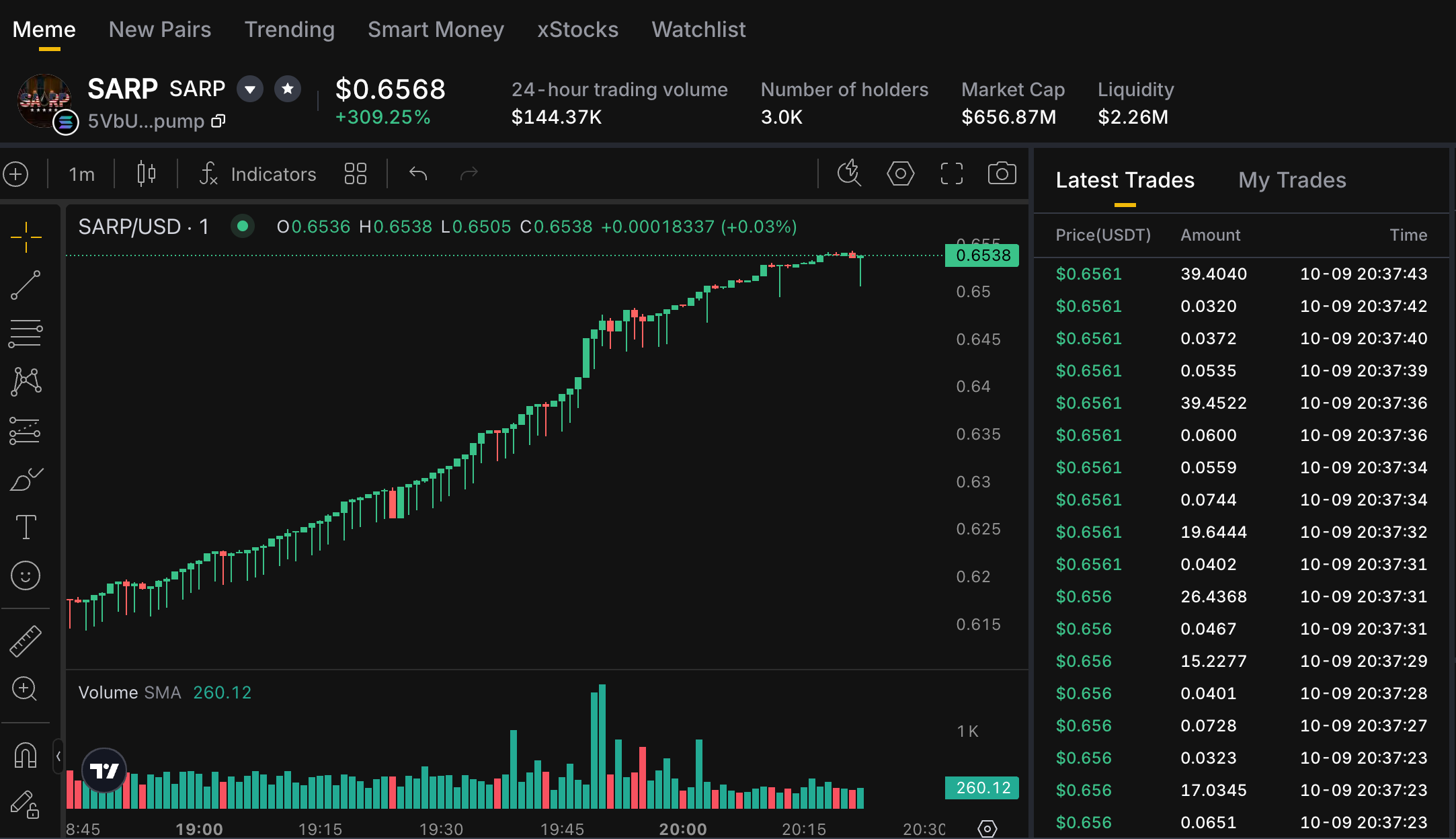Open the emoji sticker tool
The width and height of the screenshot is (1456, 839).
(26, 575)
